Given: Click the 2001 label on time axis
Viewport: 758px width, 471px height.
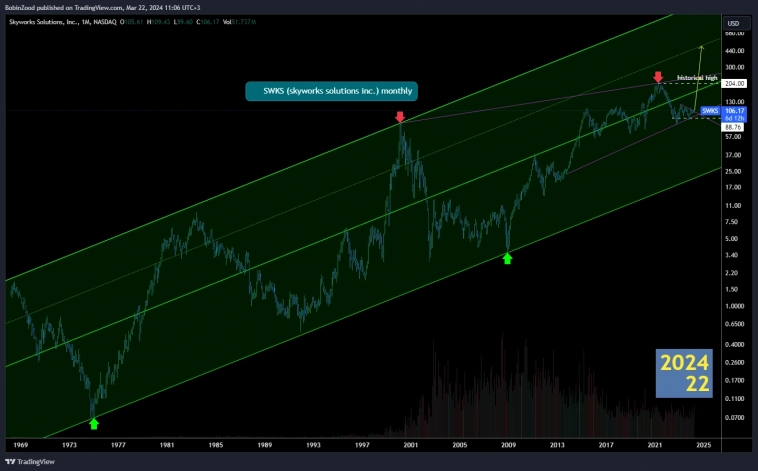Looking at the screenshot, I should 411,445.
